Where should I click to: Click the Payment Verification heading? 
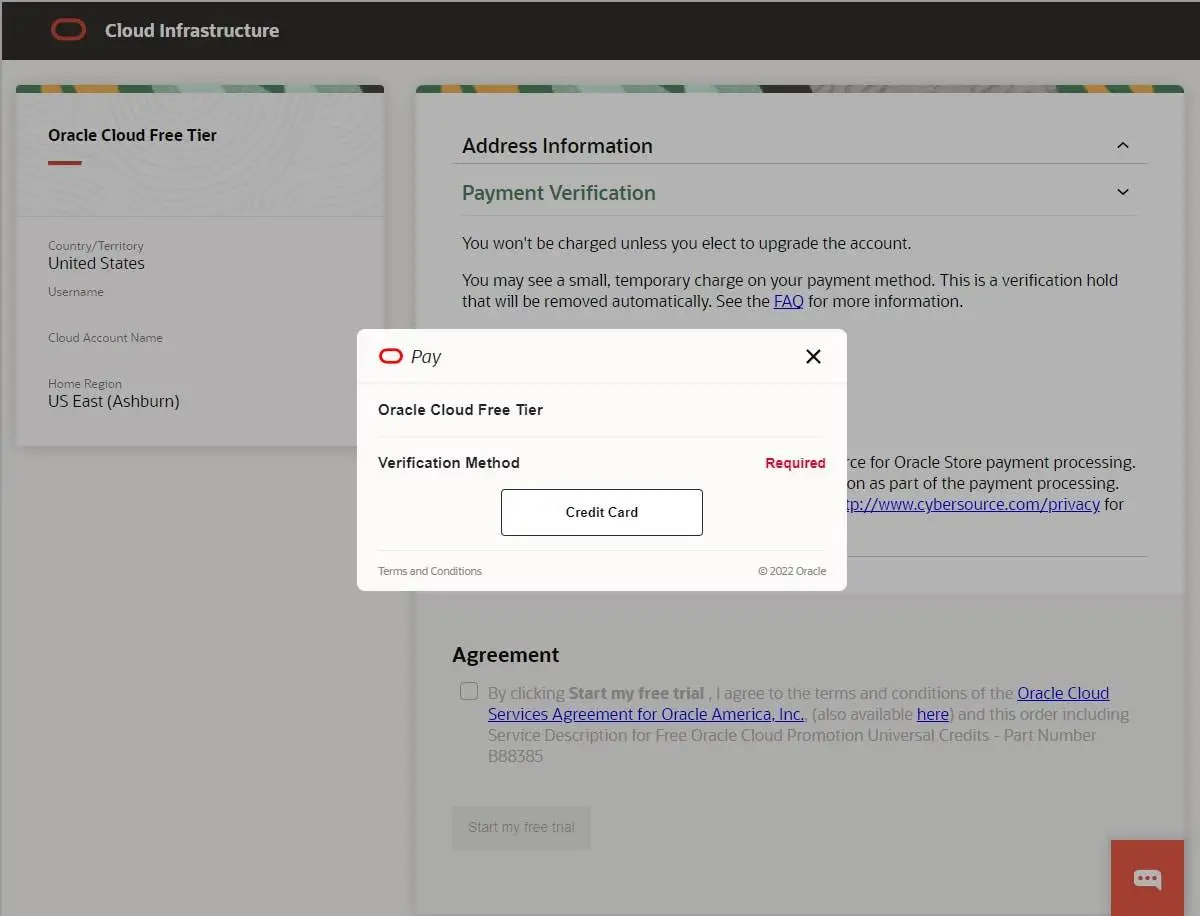[x=559, y=193]
